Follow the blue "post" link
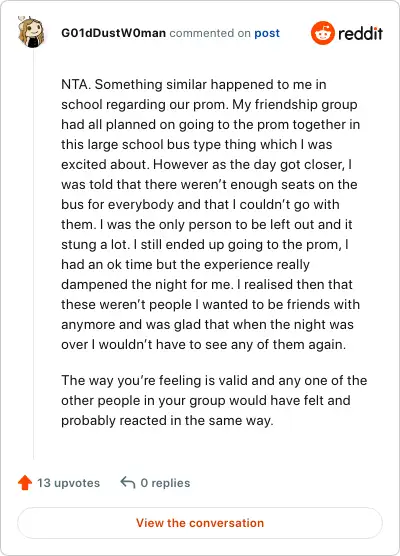 (x=267, y=33)
